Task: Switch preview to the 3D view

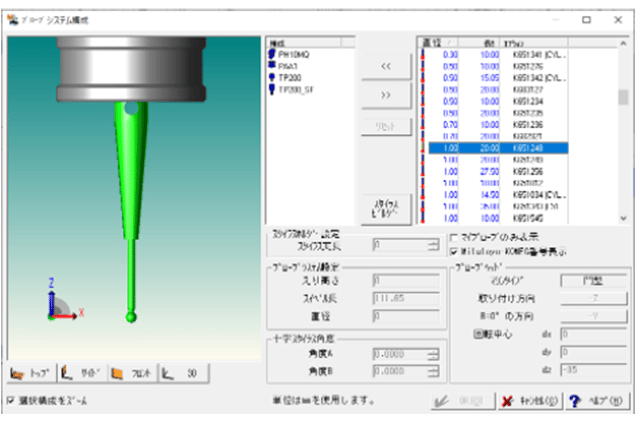Action: click(x=184, y=373)
